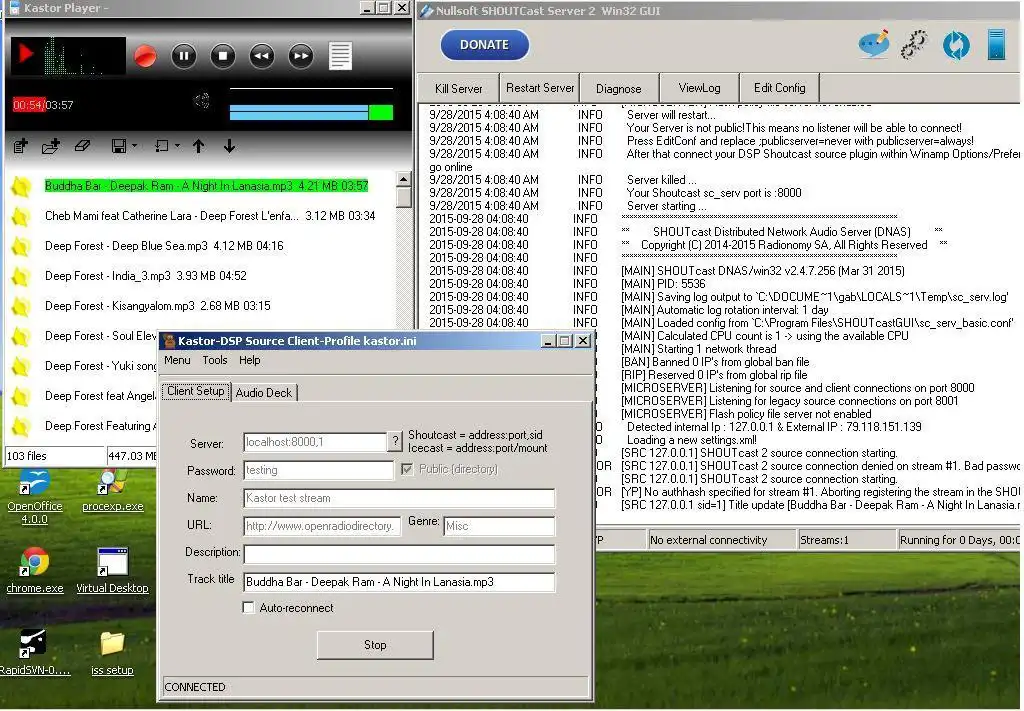This screenshot has width=1024, height=711.
Task: Click the Password field
Action: (x=319, y=470)
